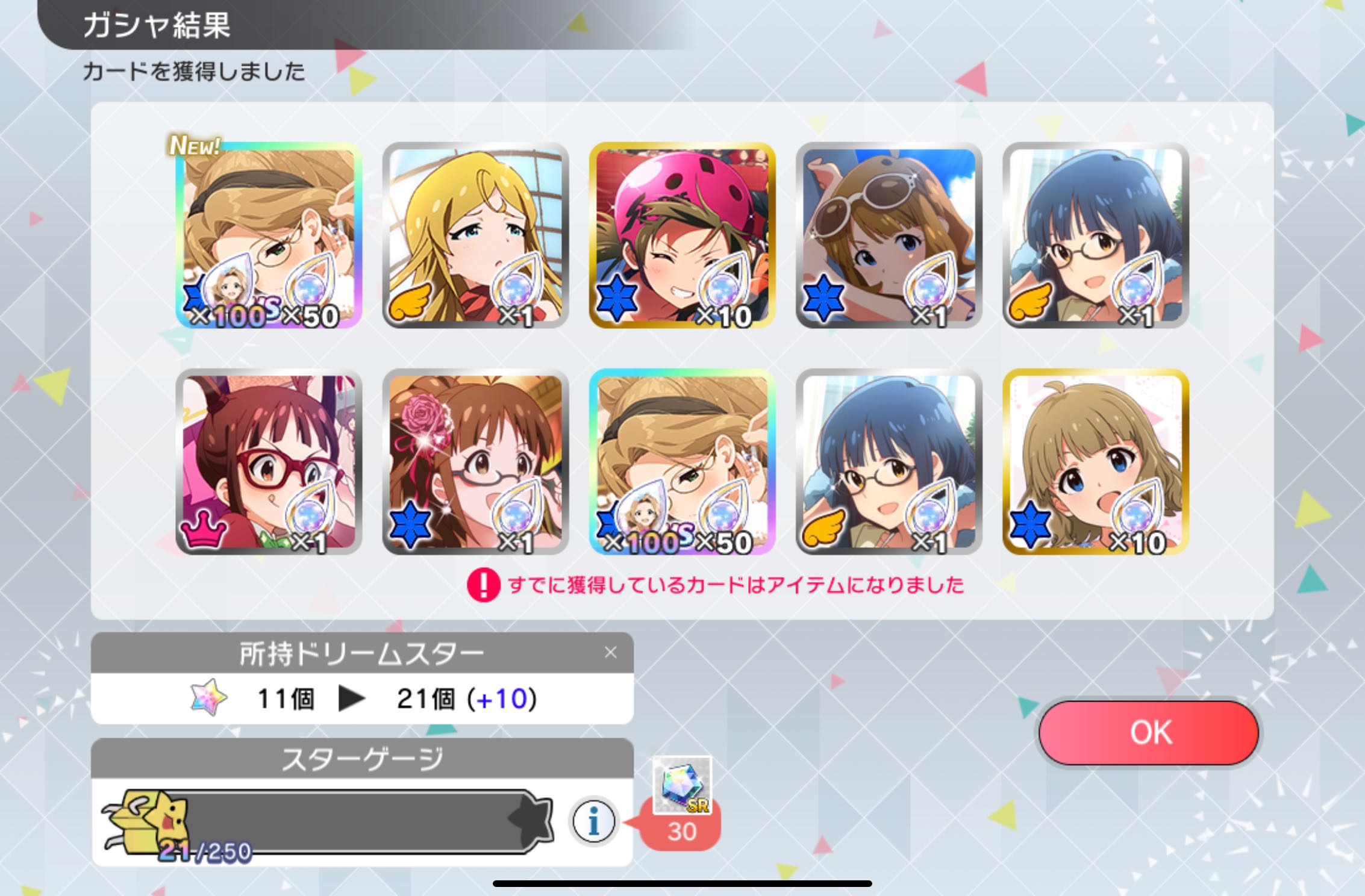Image resolution: width=1365 pixels, height=896 pixels.
Task: Open the pink helmet girl card
Action: tap(682, 235)
